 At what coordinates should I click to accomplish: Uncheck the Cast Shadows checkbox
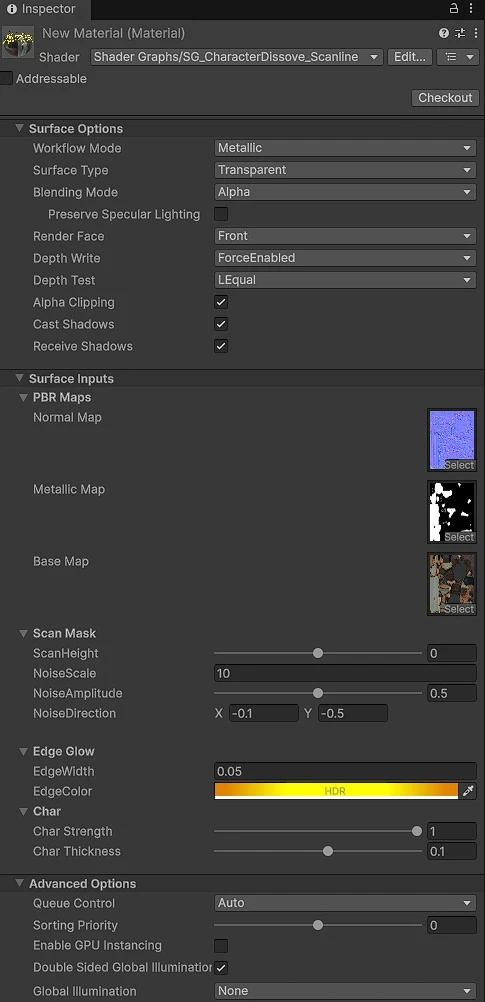221,324
